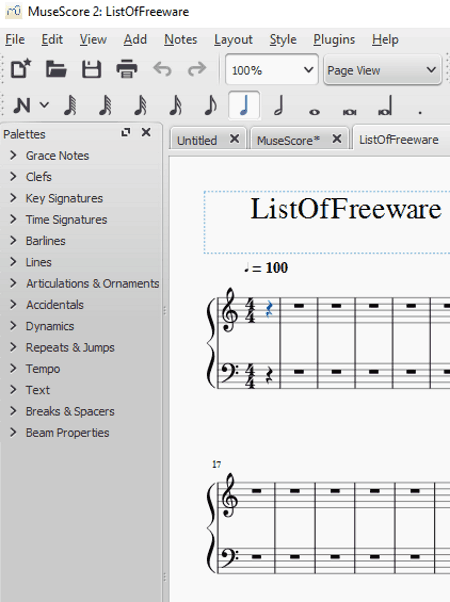The width and height of the screenshot is (450, 602).
Task: Open the File menu
Action: 15,40
